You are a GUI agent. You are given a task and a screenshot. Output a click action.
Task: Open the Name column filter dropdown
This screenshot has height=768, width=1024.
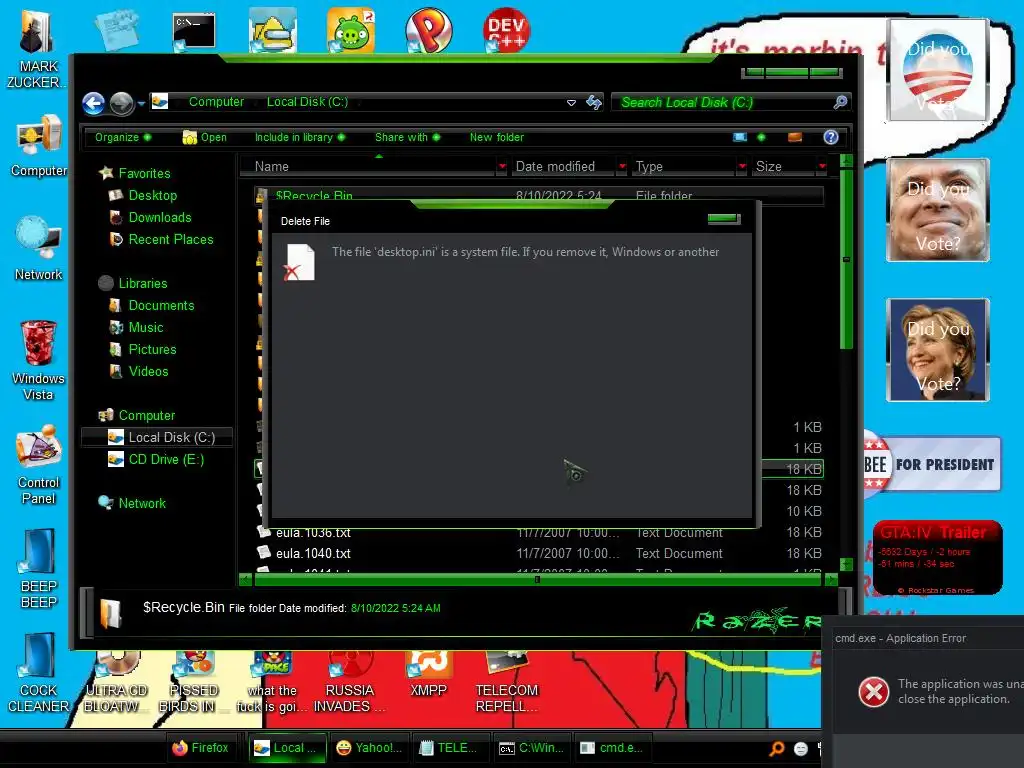(502, 167)
